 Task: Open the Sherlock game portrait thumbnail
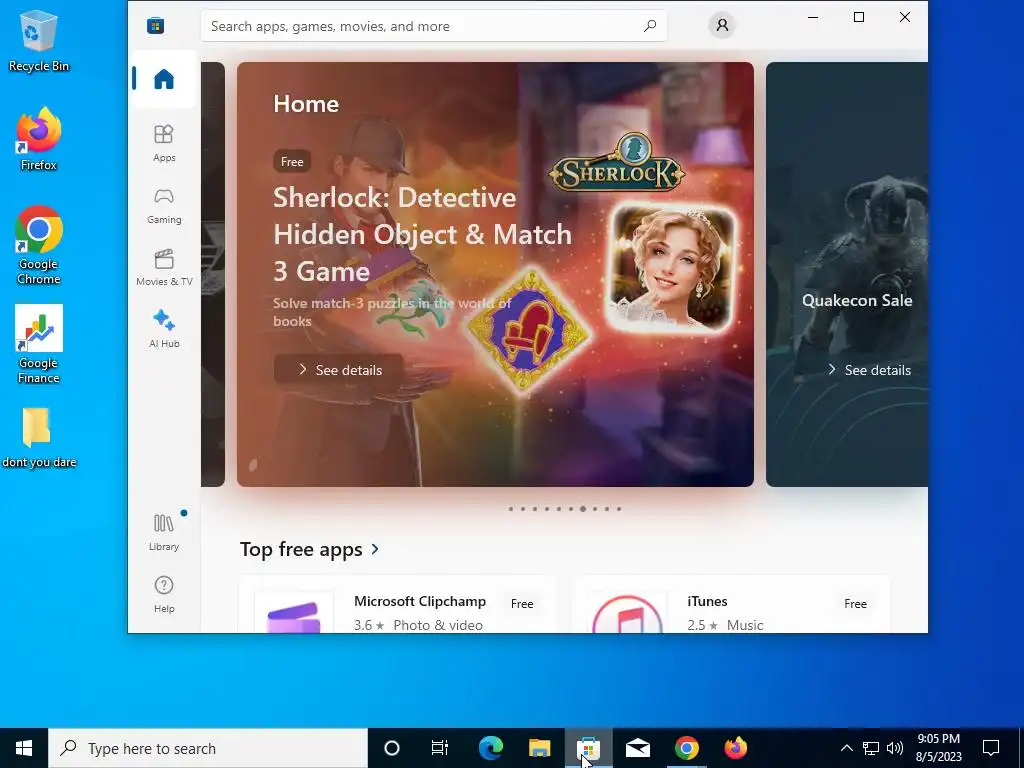[671, 268]
